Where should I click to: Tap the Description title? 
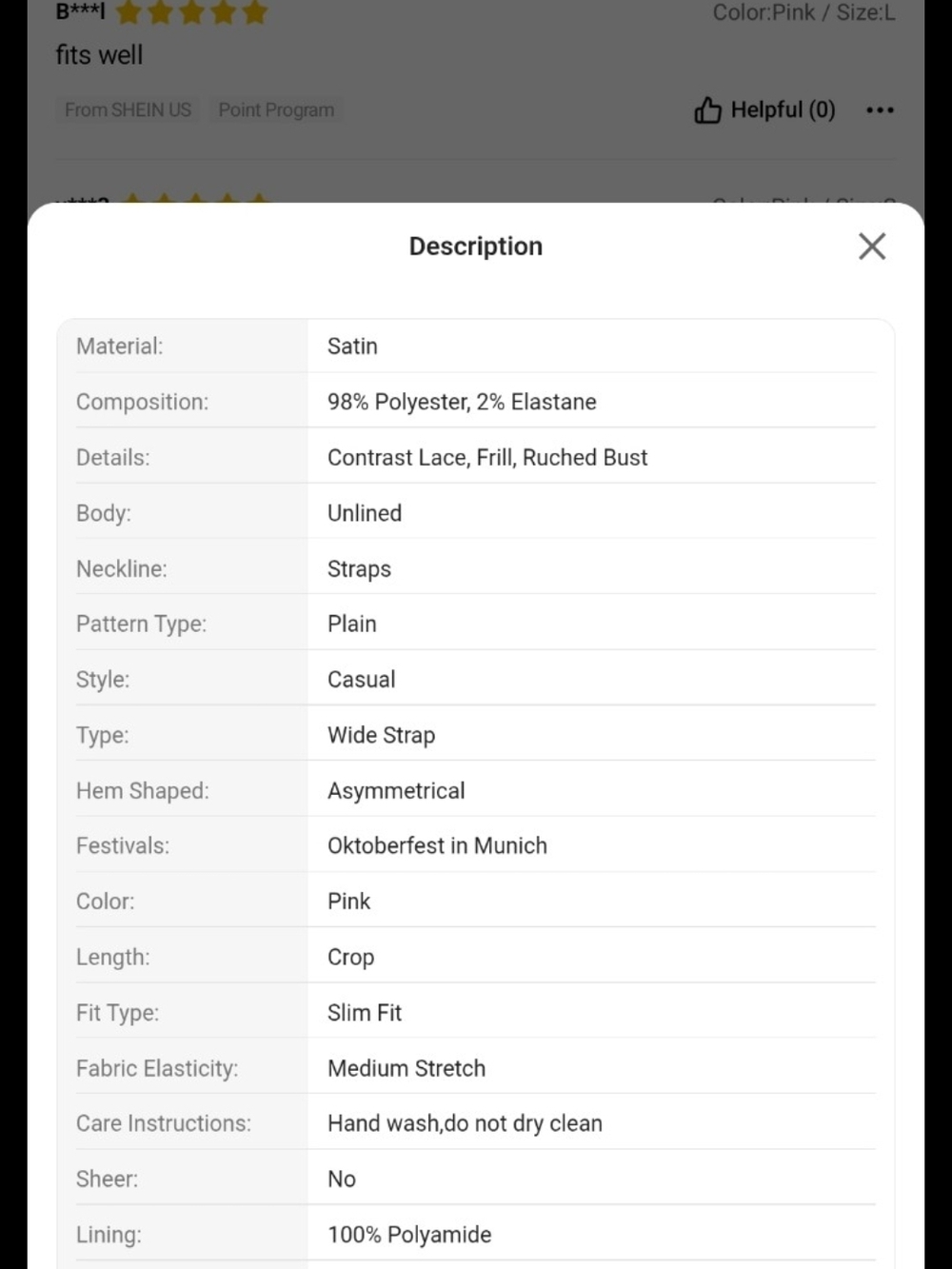click(x=476, y=247)
